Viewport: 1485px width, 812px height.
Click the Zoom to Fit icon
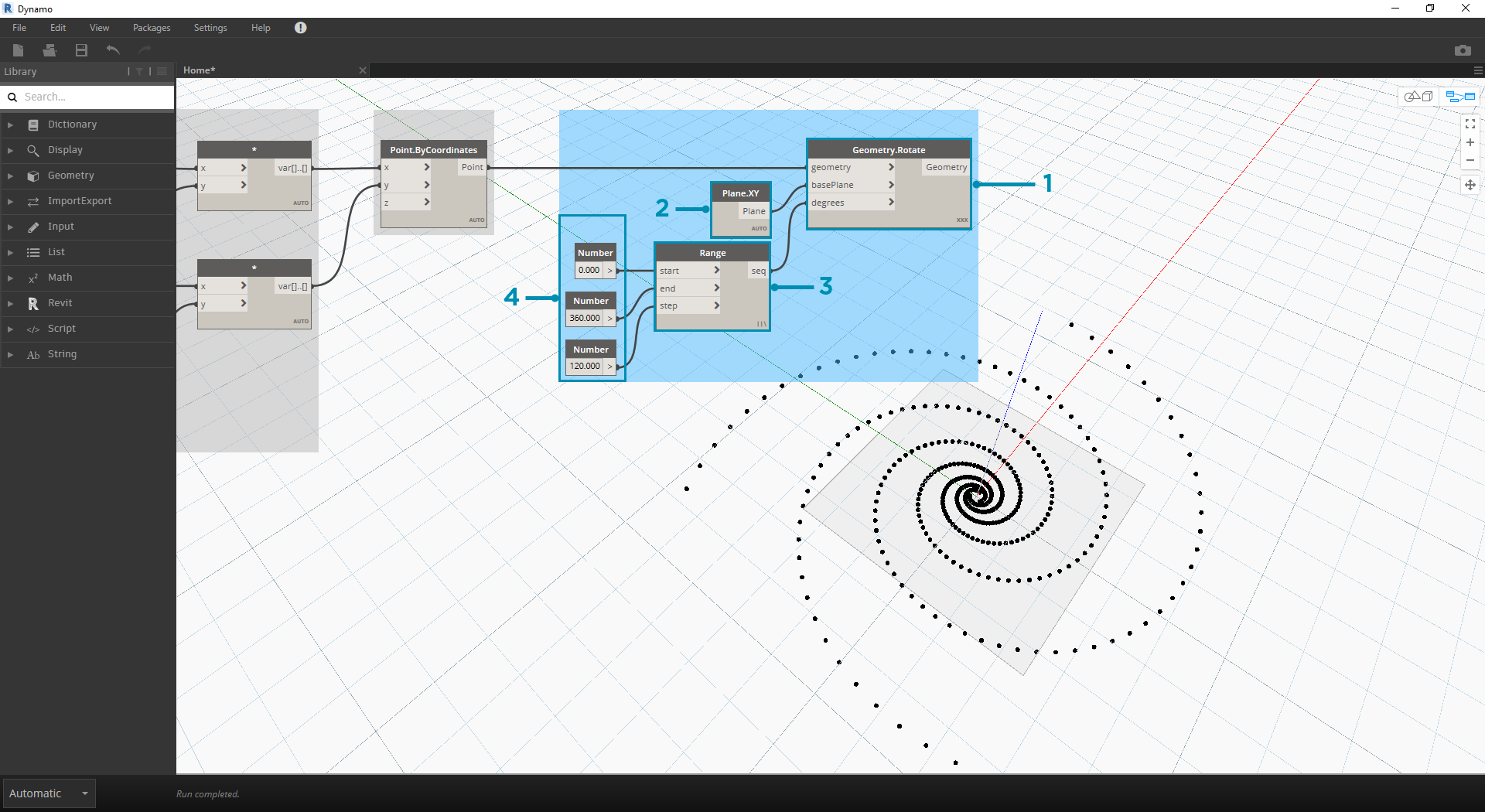[1470, 124]
